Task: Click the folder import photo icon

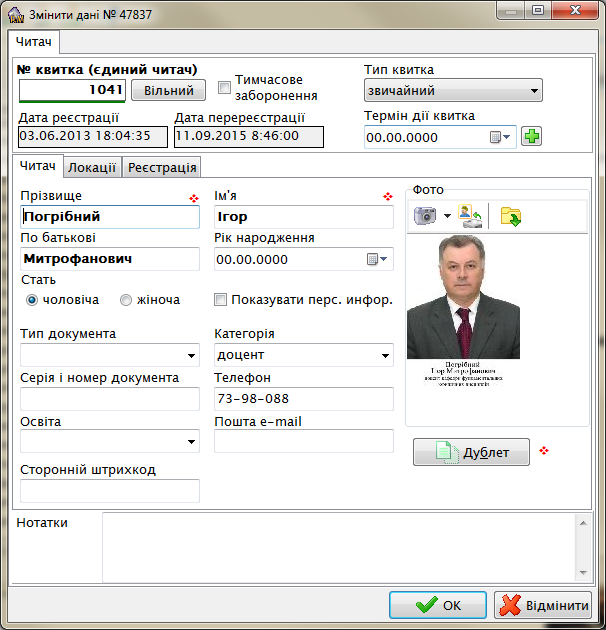Action: 511,215
